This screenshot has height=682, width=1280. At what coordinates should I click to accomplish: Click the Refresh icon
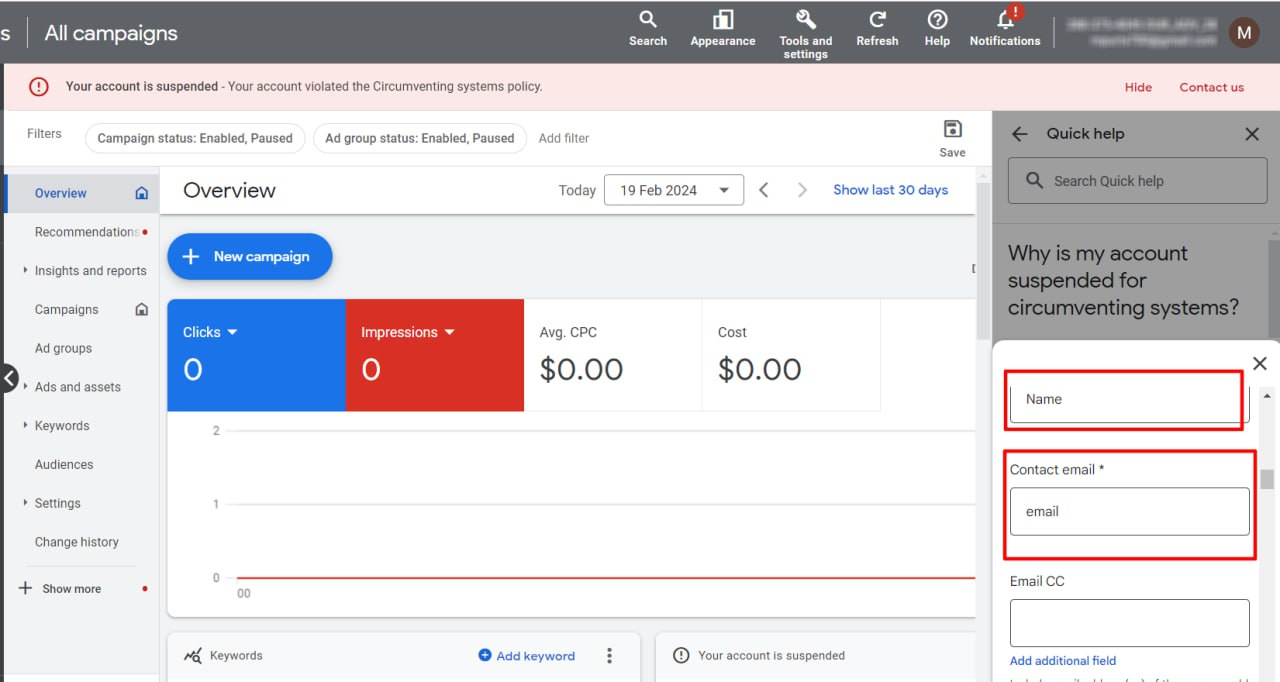pyautogui.click(x=877, y=20)
